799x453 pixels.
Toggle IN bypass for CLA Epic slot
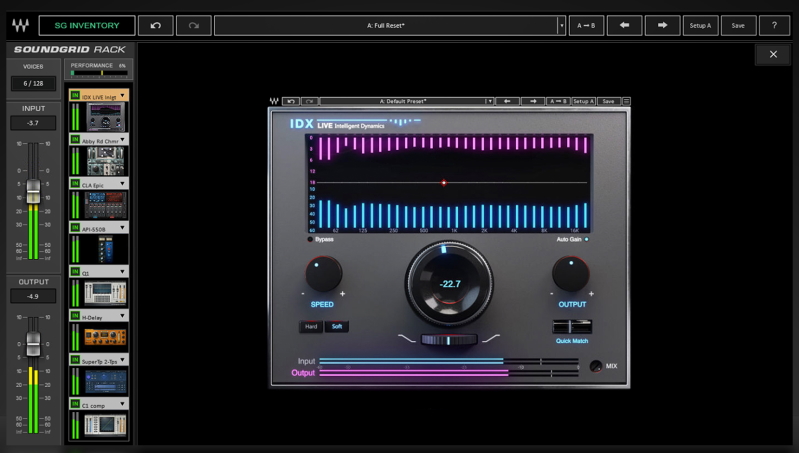coord(75,183)
